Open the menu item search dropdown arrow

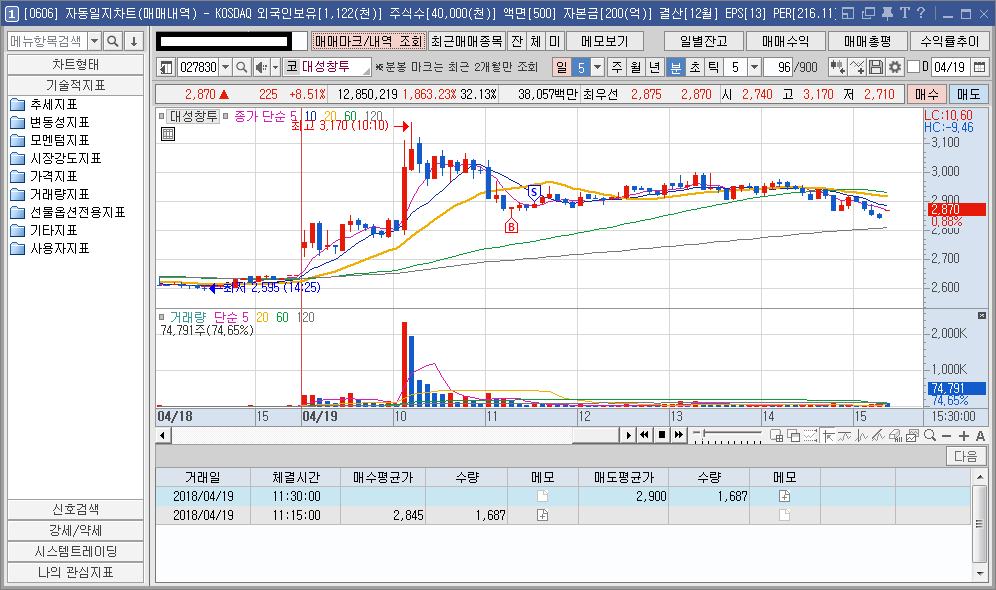[x=94, y=41]
